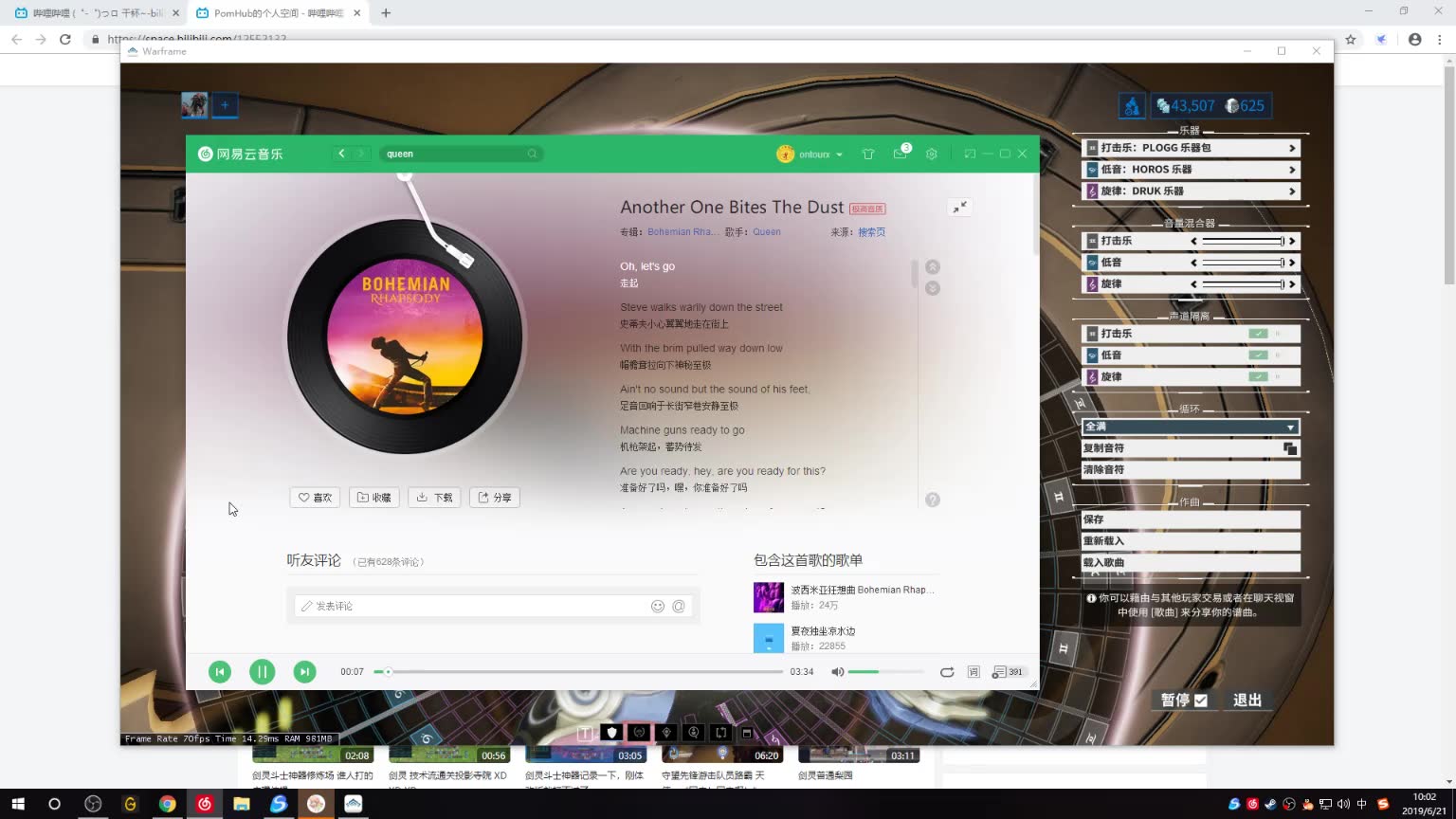Open the NetEase settings gear

point(932,154)
